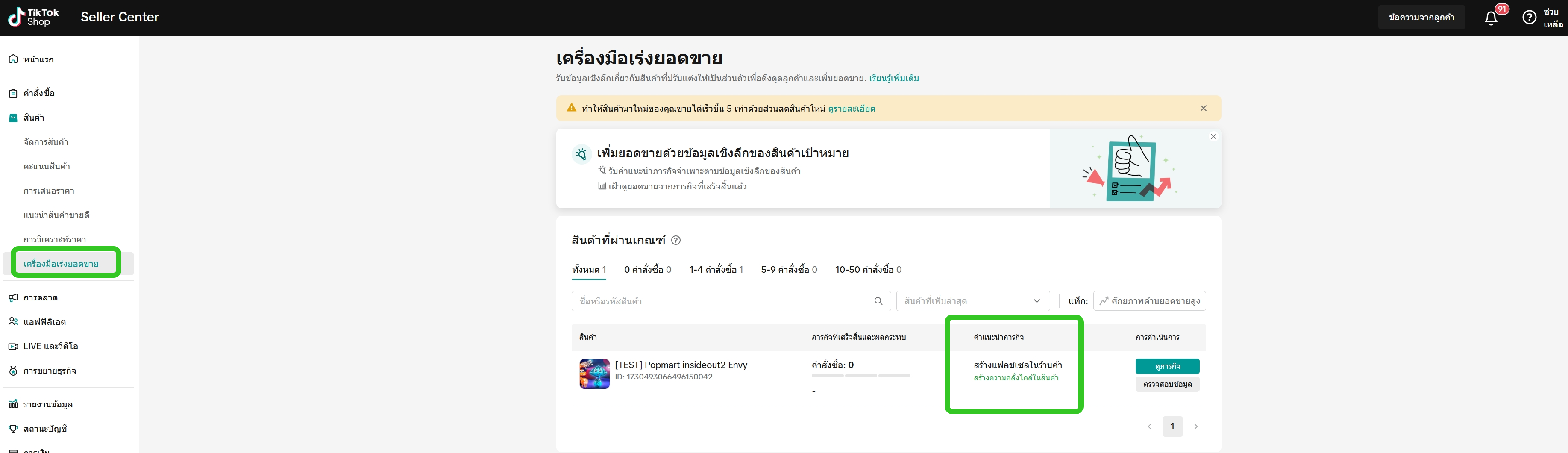Click the medal icon beside การขยายธุรกิจ
1568x453 pixels.
click(x=13, y=371)
